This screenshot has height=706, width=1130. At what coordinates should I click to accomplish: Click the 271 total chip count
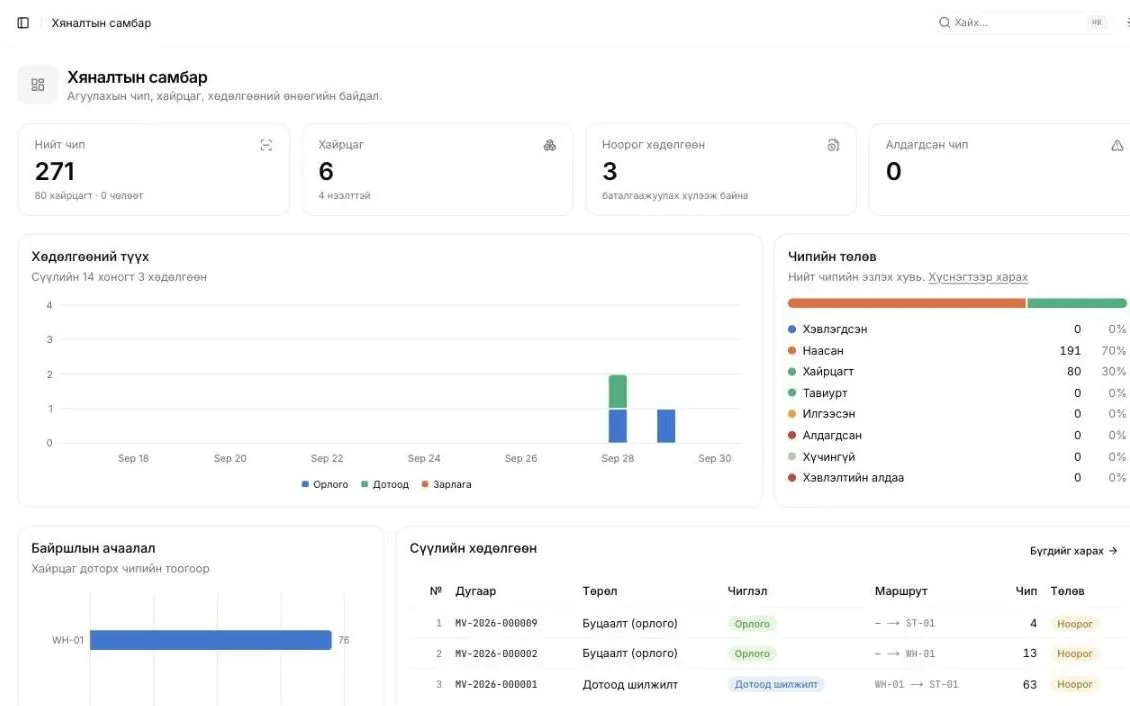tap(55, 171)
